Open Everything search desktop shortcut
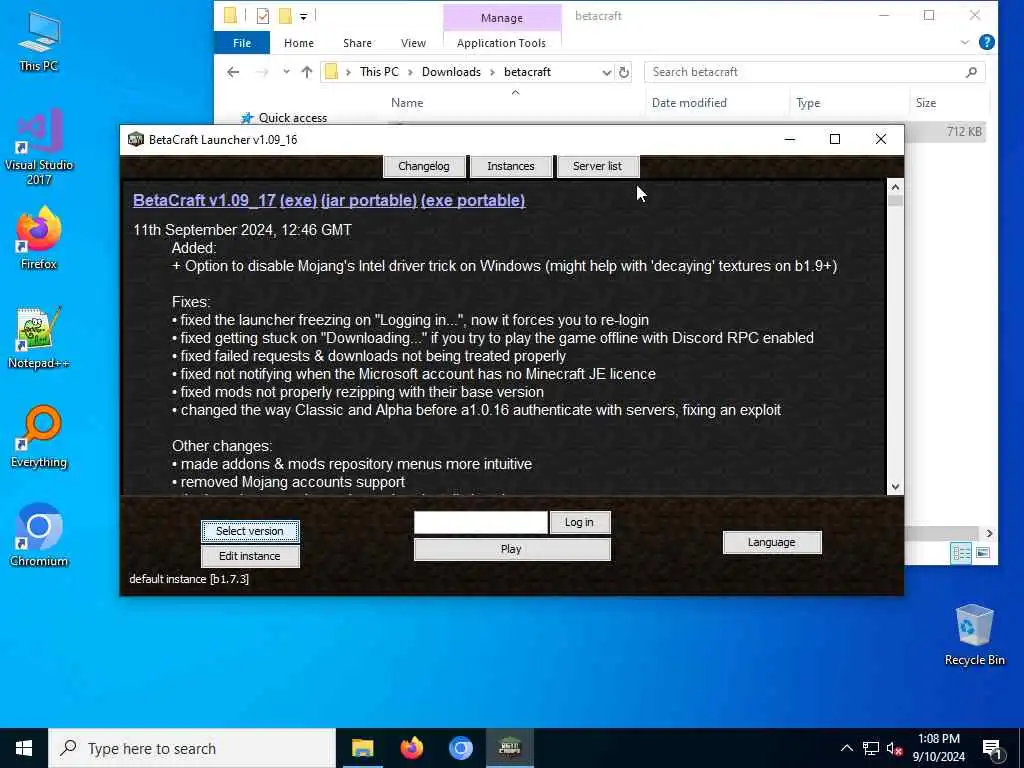The height and width of the screenshot is (768, 1024). [x=39, y=438]
